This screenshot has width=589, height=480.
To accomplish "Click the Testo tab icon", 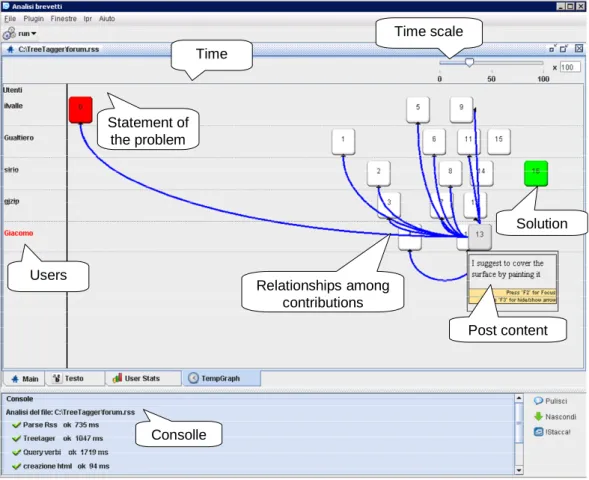I will [57, 379].
